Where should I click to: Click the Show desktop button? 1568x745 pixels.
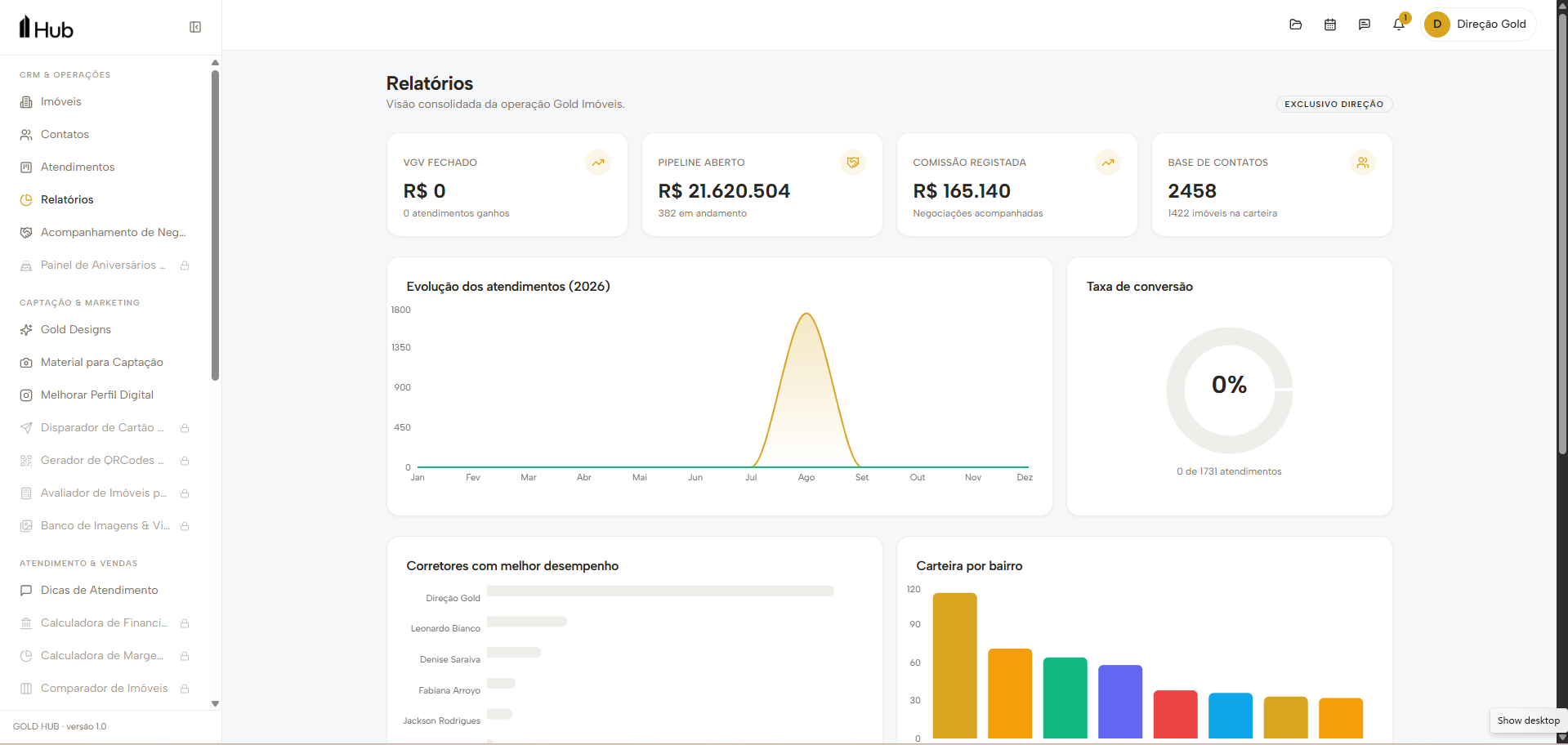pyautogui.click(x=1529, y=720)
